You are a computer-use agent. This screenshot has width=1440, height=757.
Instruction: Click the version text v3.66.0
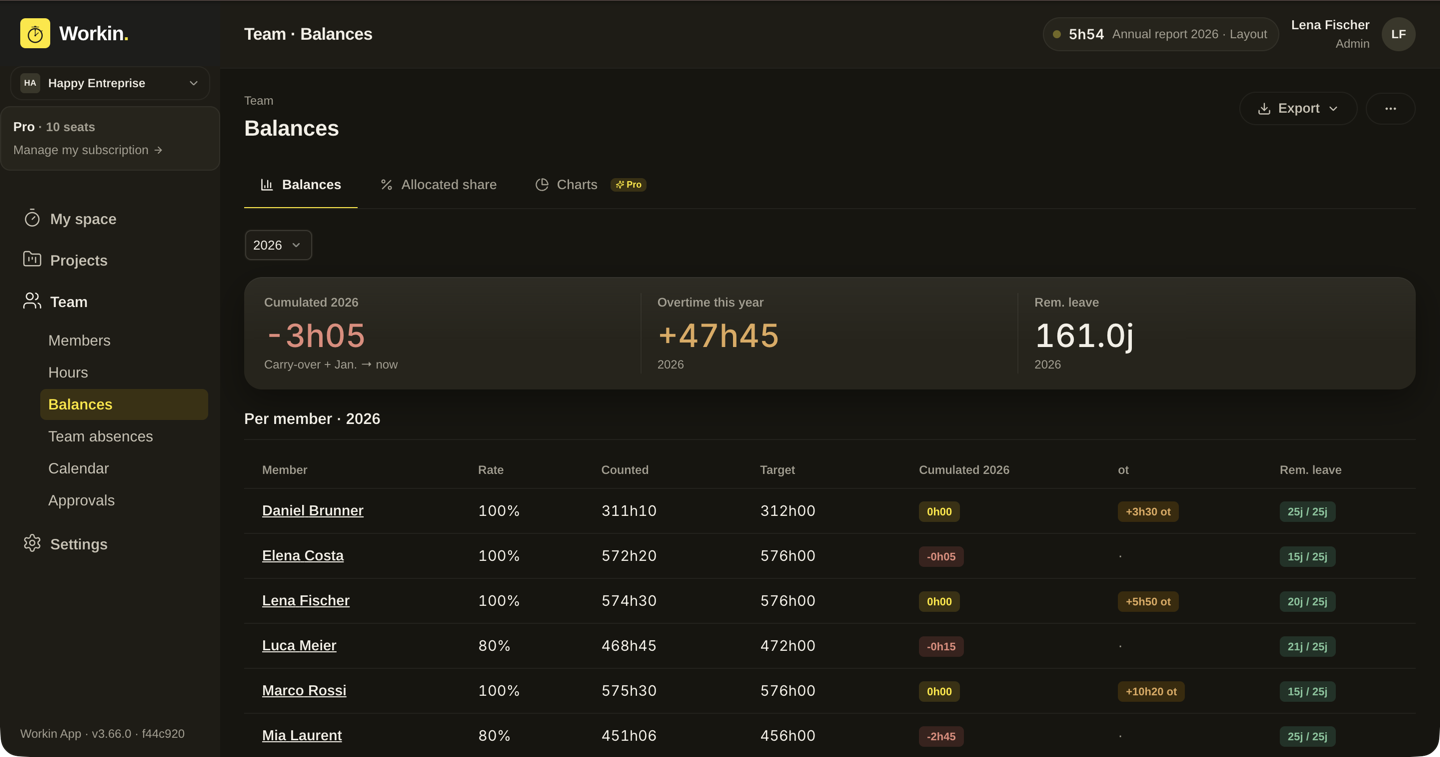coord(113,734)
